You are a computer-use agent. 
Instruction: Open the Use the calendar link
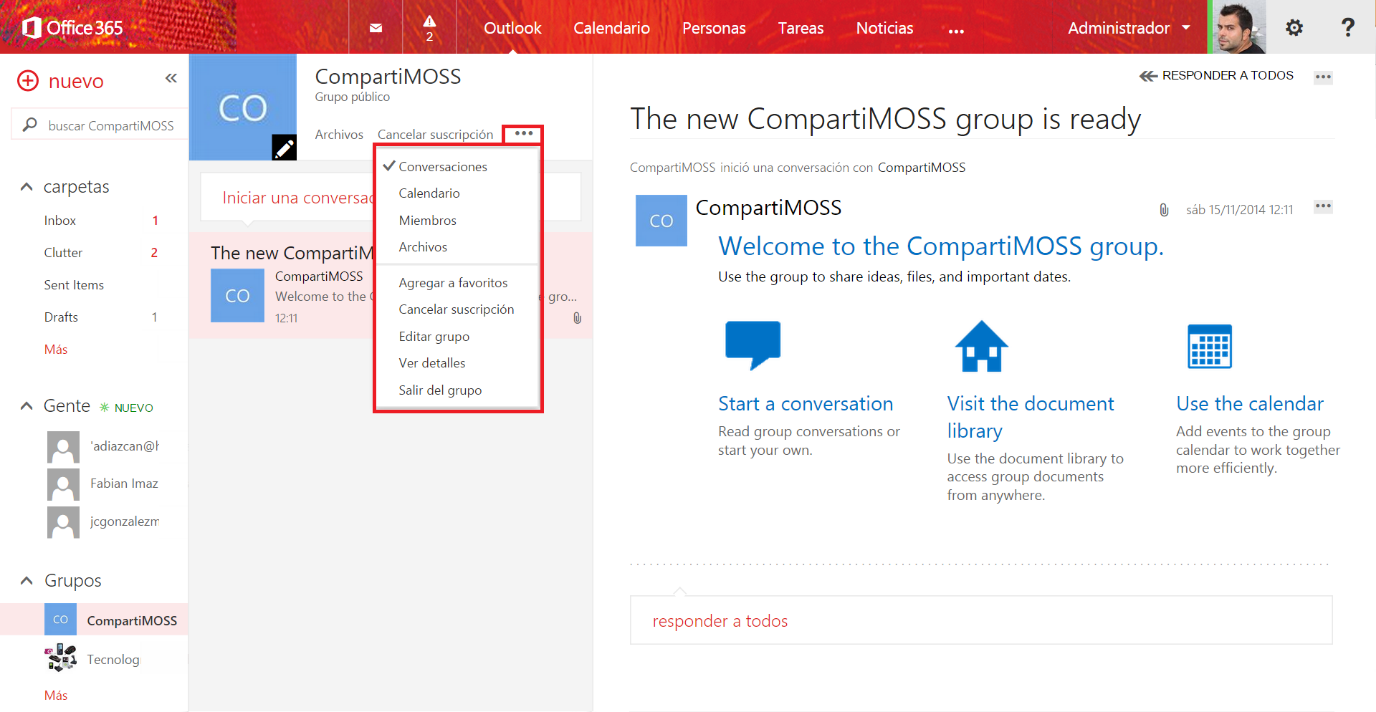(1249, 404)
